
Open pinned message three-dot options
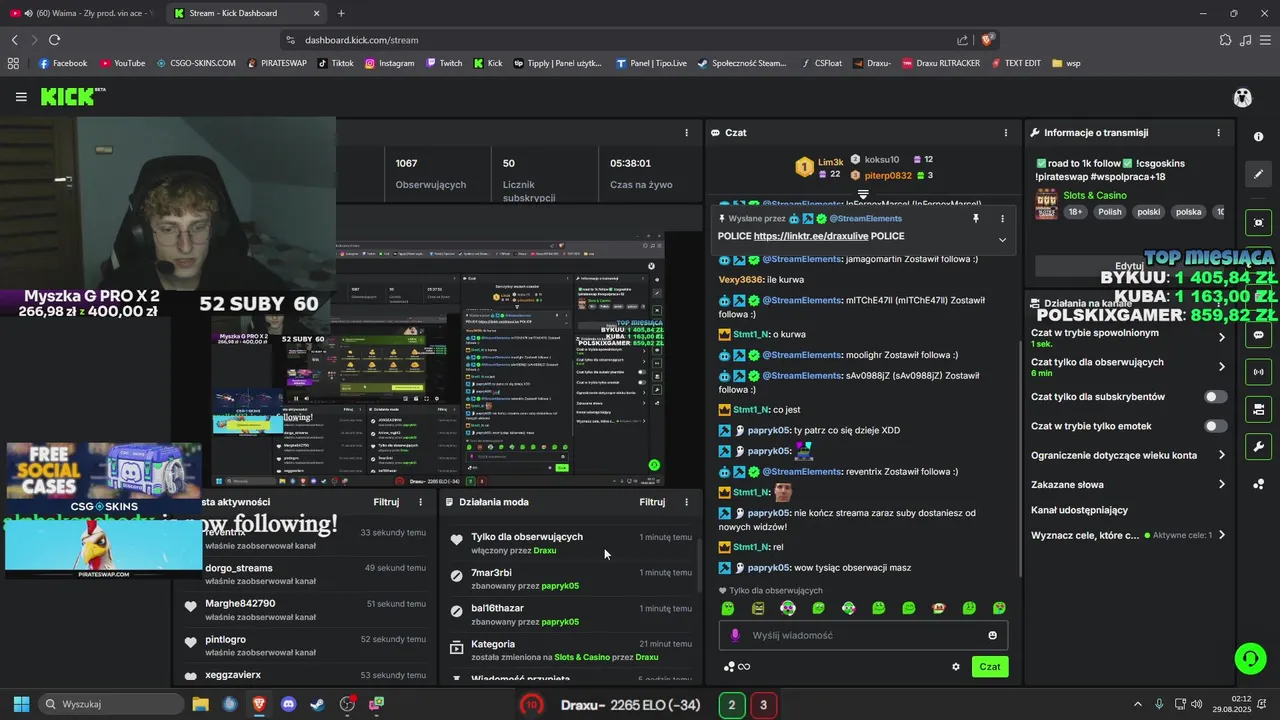tap(1002, 218)
